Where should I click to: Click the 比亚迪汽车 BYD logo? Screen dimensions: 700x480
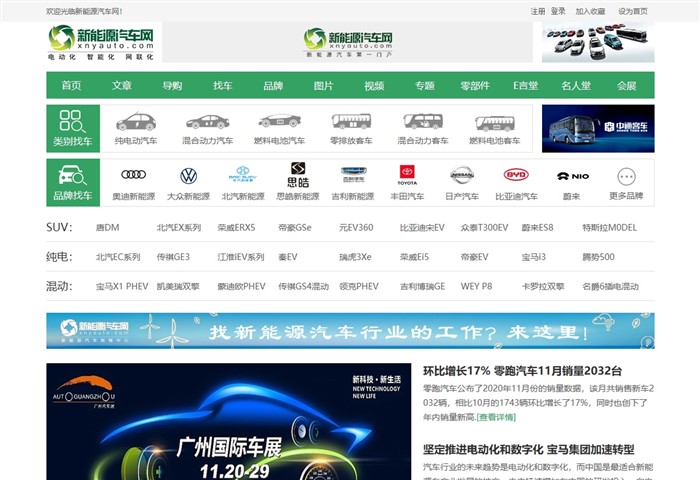(x=517, y=175)
